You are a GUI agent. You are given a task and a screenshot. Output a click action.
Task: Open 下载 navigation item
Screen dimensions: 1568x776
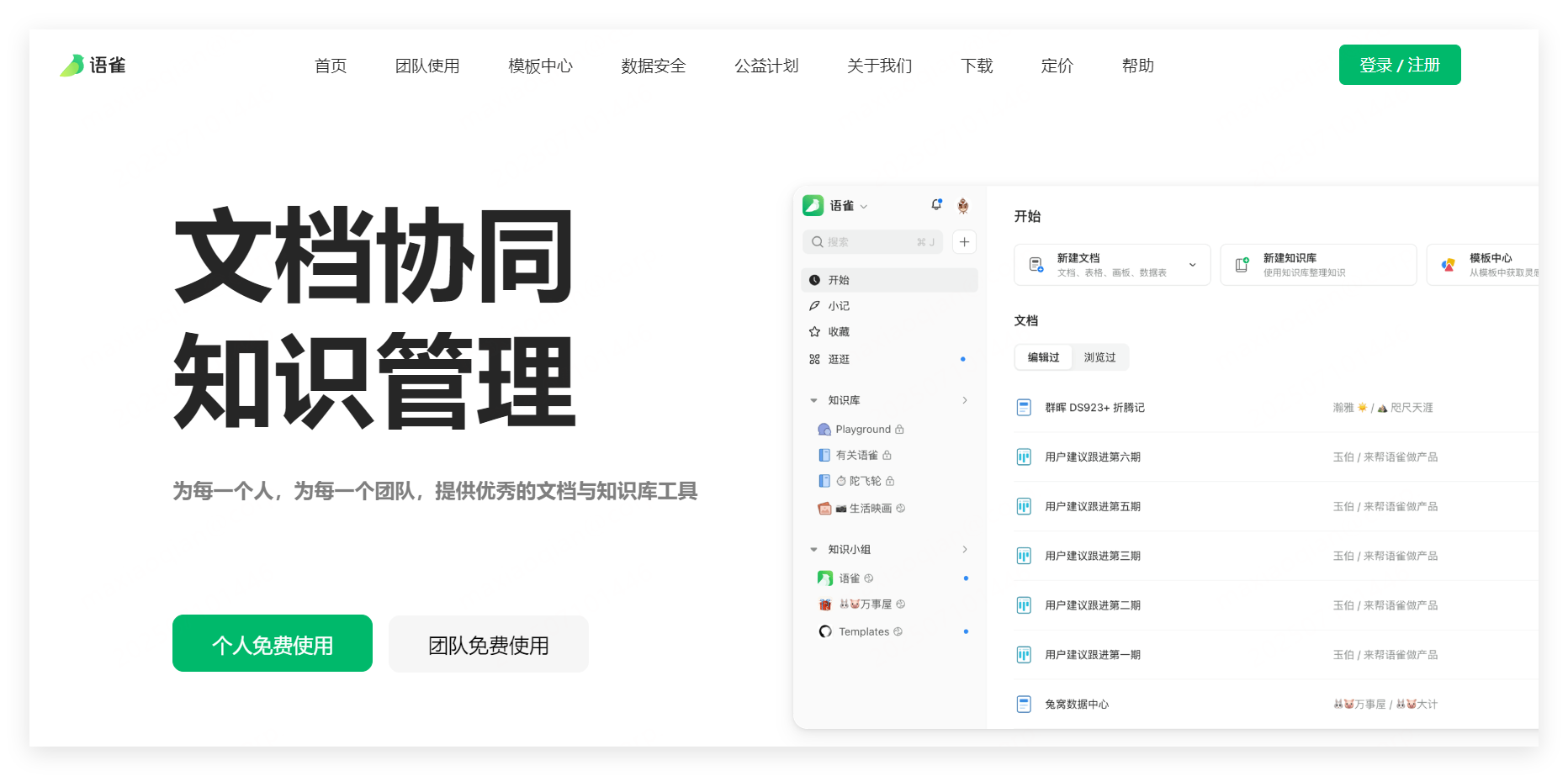[x=977, y=66]
